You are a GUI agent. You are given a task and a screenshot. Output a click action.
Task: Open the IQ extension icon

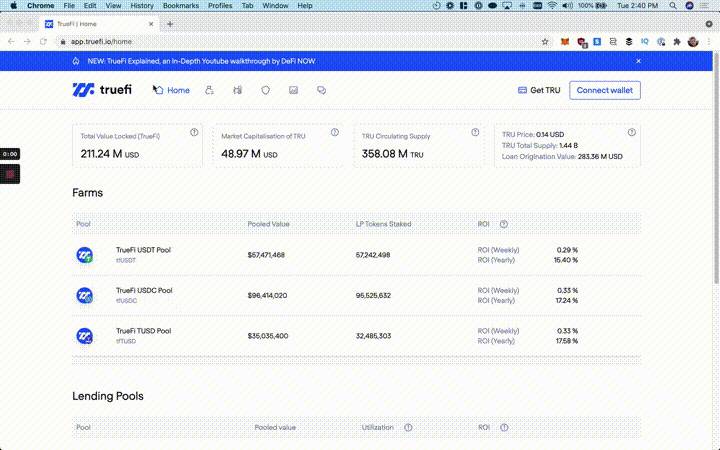pos(645,42)
